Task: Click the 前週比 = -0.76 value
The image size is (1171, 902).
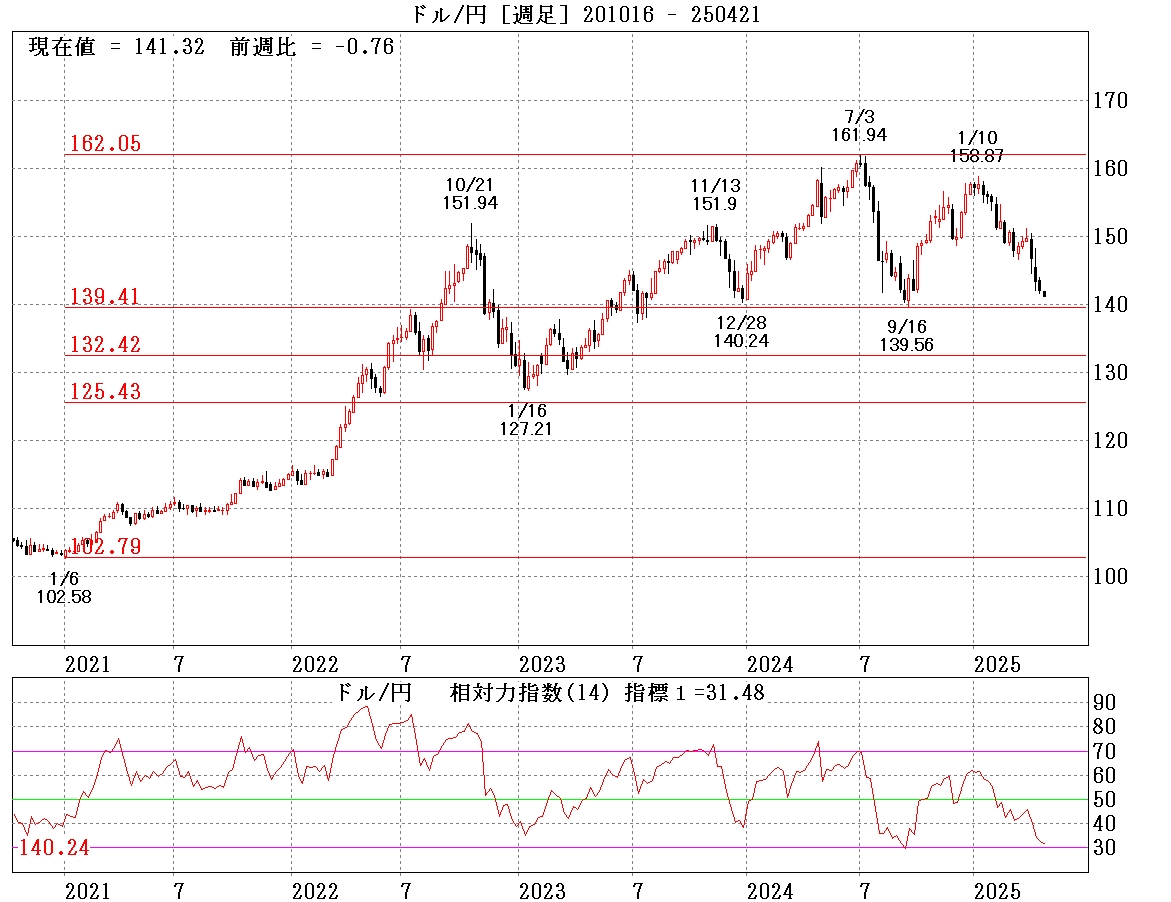Action: 312,47
